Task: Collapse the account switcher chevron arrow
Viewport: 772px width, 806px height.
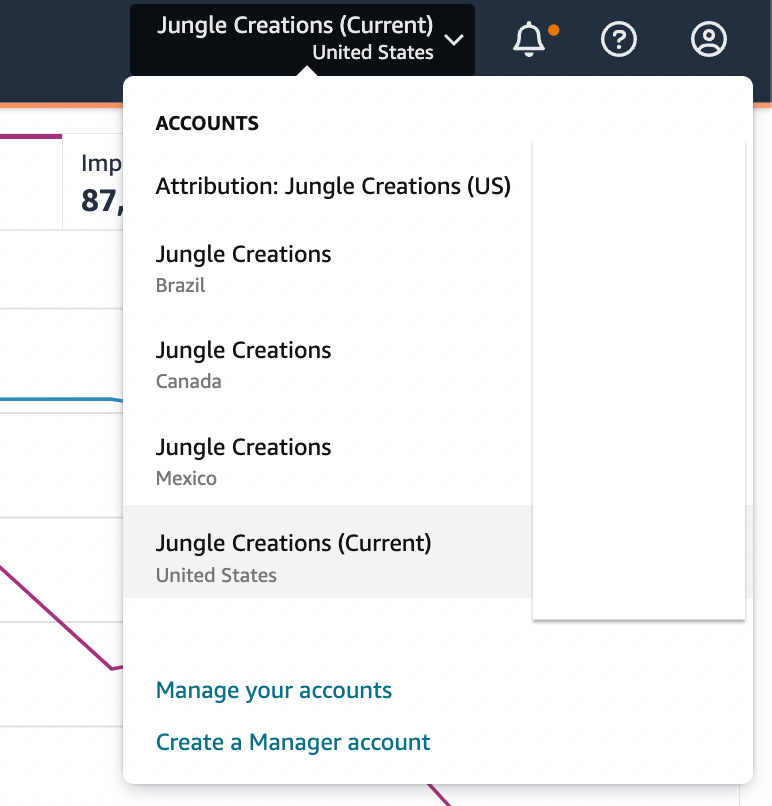Action: (454, 40)
